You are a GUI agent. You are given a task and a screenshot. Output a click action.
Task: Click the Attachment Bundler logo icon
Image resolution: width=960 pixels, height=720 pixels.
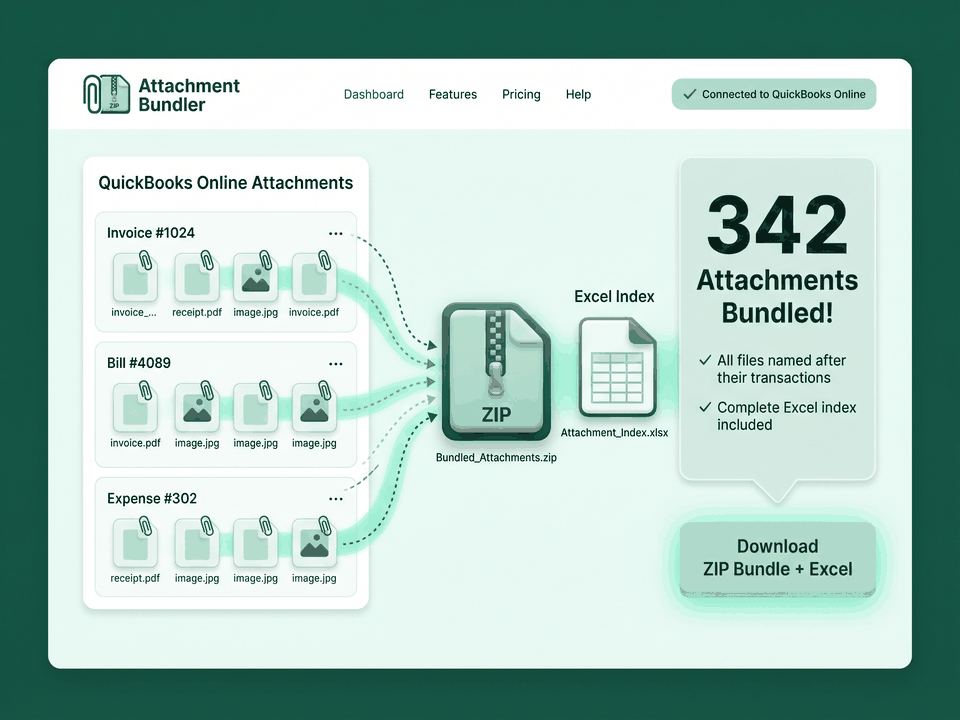107,94
